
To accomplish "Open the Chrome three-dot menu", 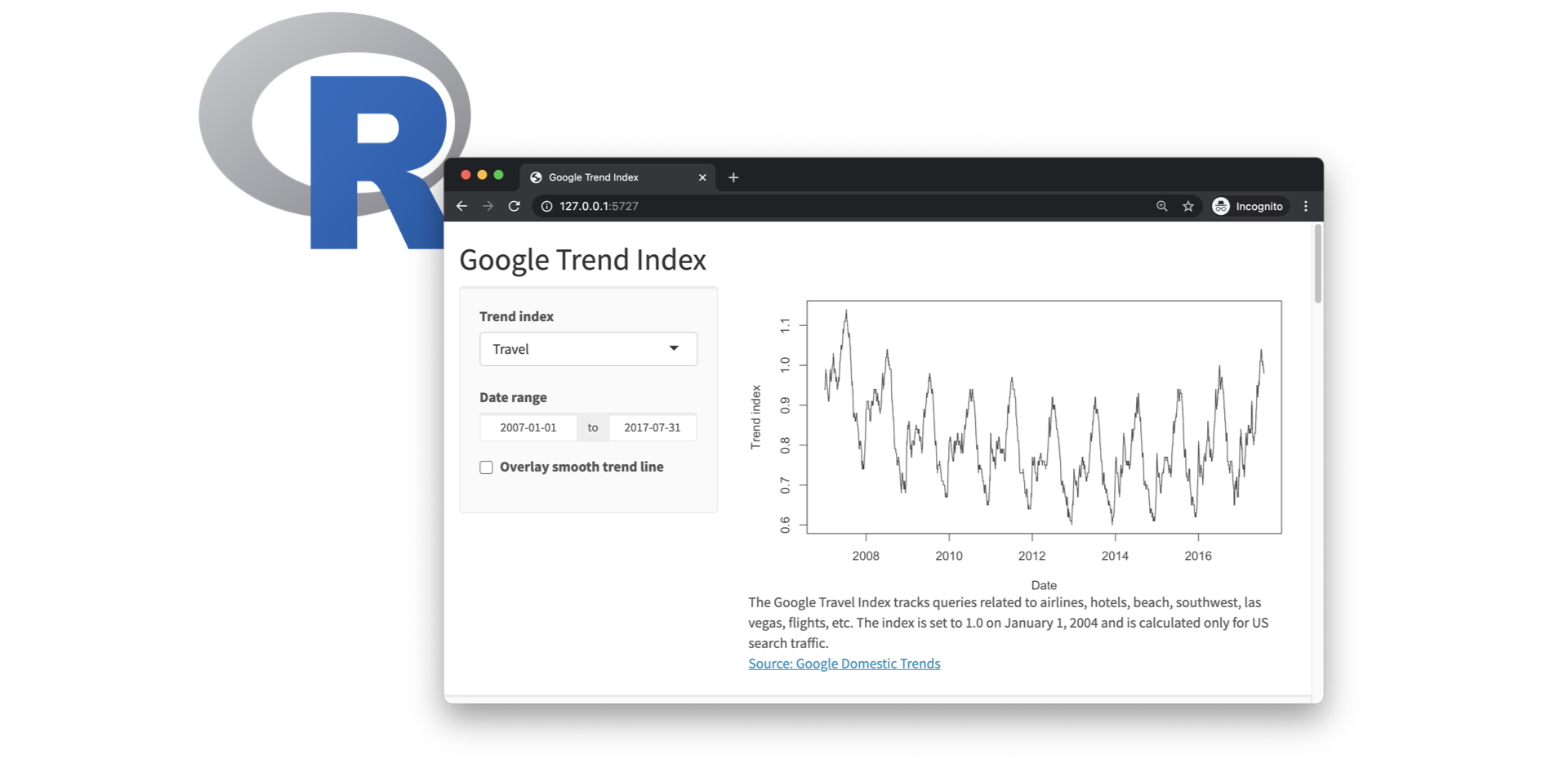I will click(1306, 206).
